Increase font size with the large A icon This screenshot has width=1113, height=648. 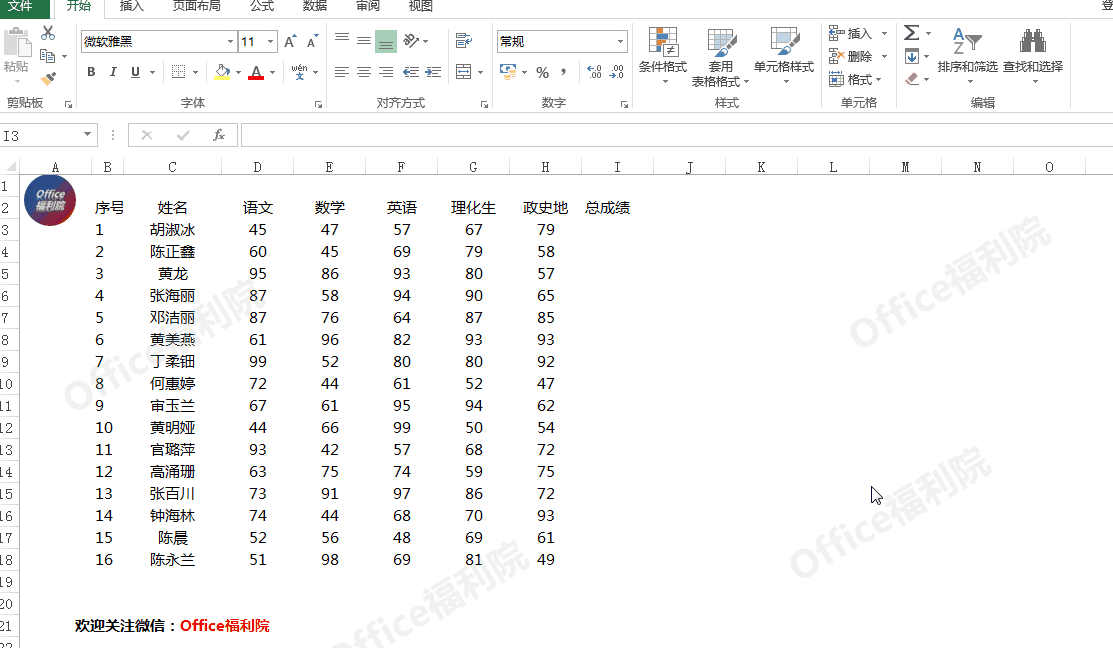click(290, 41)
